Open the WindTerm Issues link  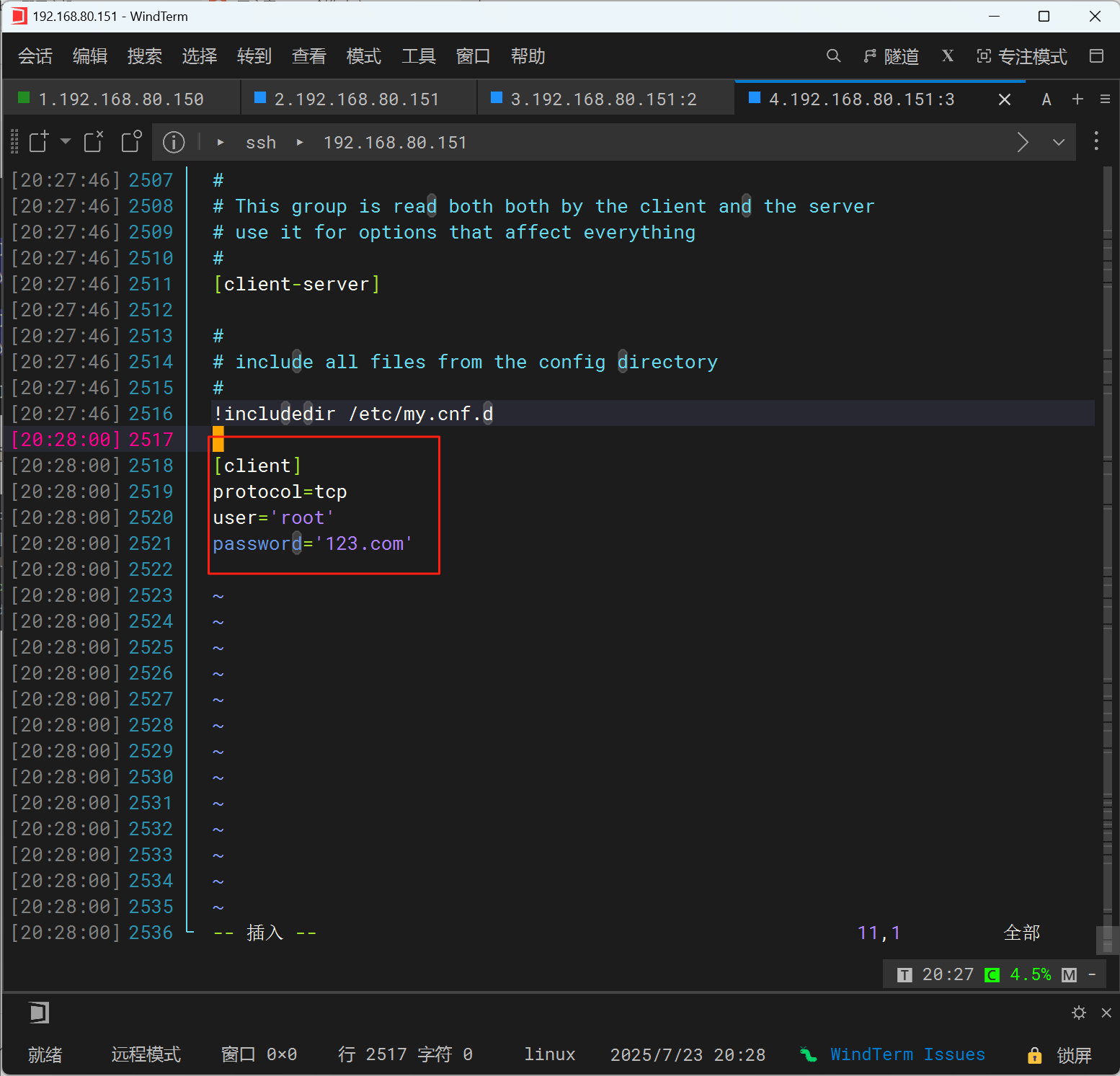point(907,1054)
